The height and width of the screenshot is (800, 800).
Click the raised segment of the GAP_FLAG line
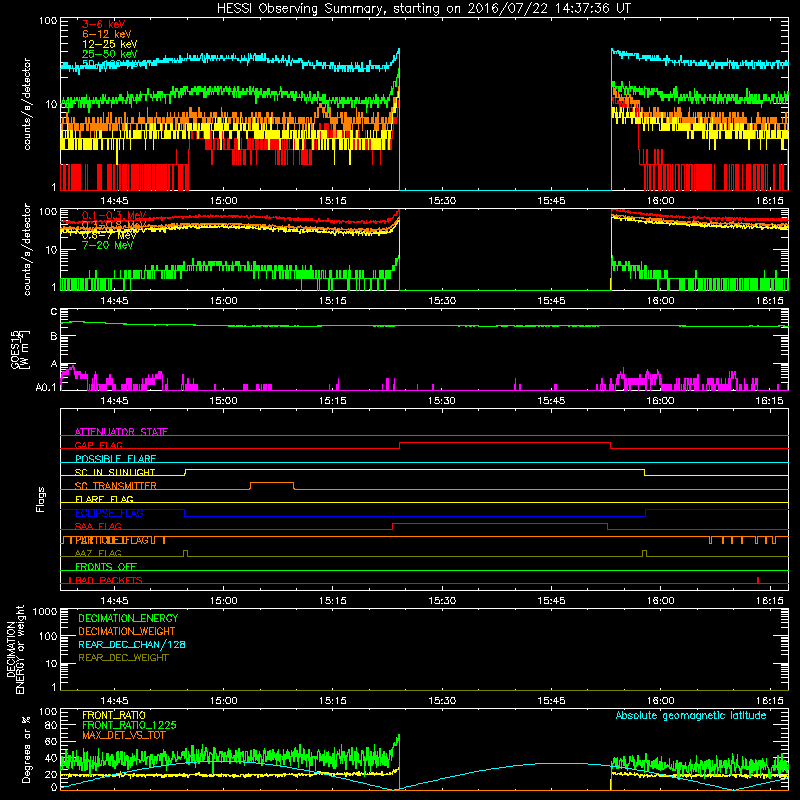pyautogui.click(x=505, y=443)
